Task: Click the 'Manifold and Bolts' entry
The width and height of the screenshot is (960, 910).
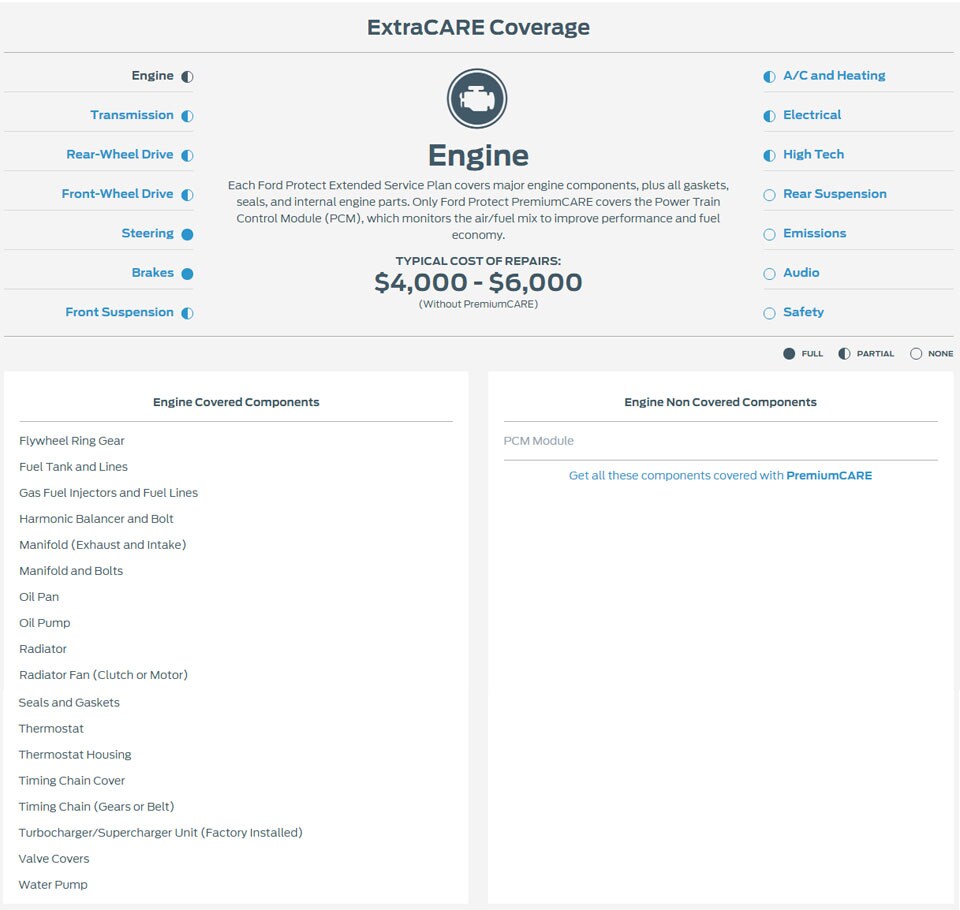Action: click(71, 571)
